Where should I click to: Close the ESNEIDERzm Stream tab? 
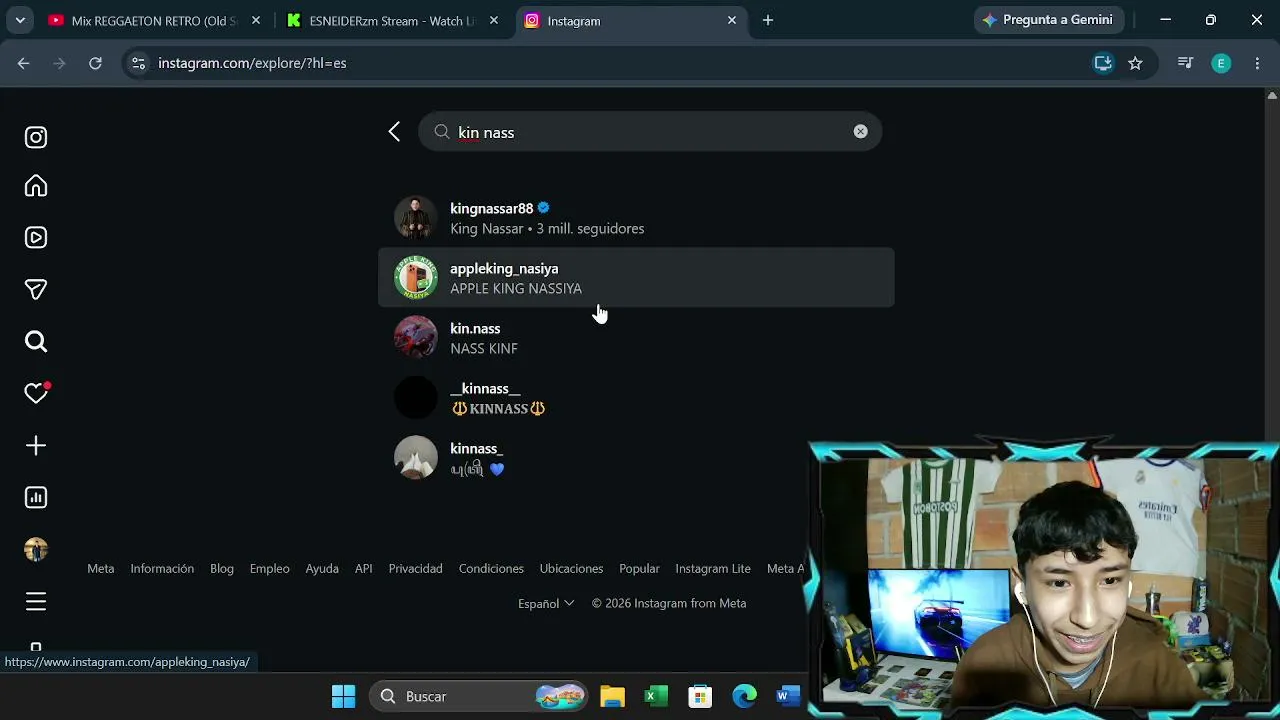pyautogui.click(x=494, y=20)
